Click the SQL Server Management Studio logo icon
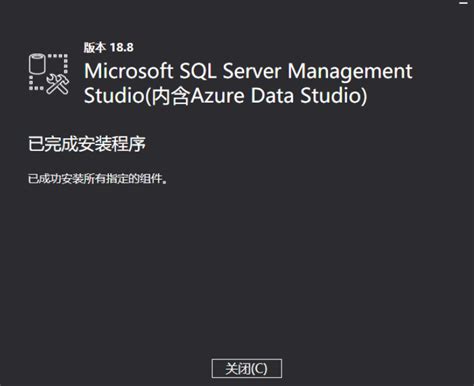The width and height of the screenshot is (474, 386). [x=49, y=74]
